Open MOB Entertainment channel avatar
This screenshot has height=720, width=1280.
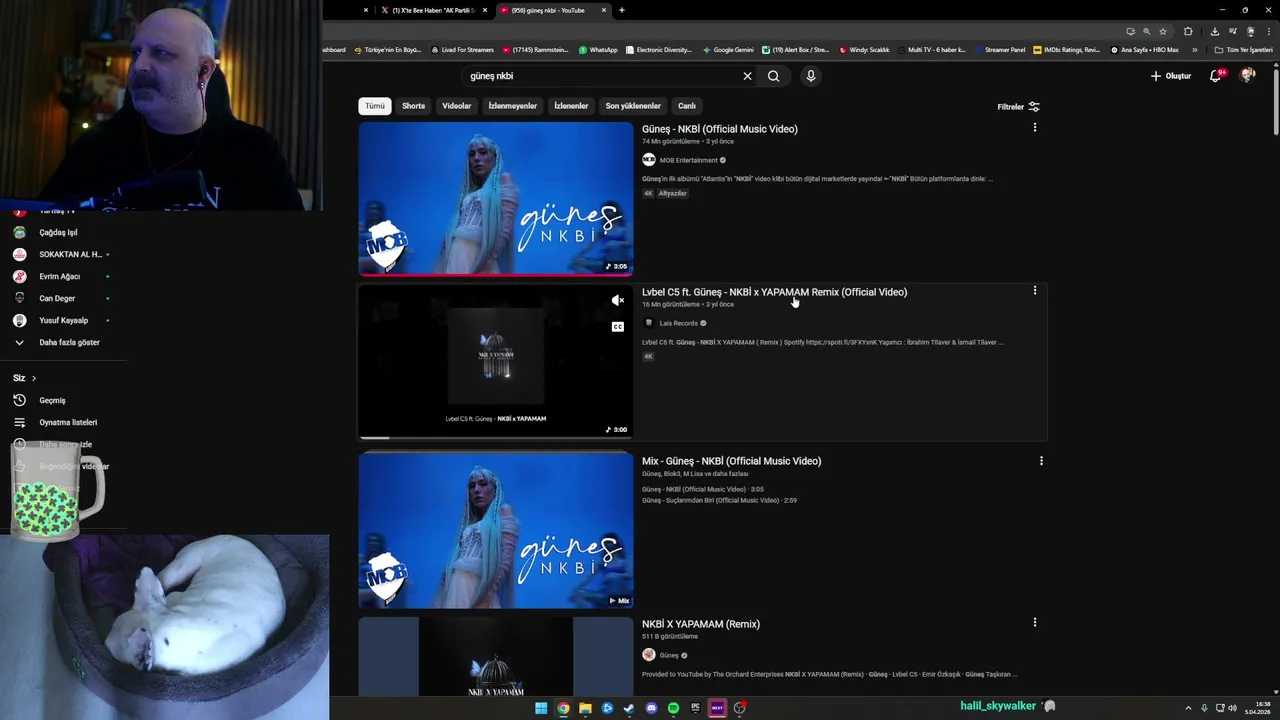click(x=649, y=160)
